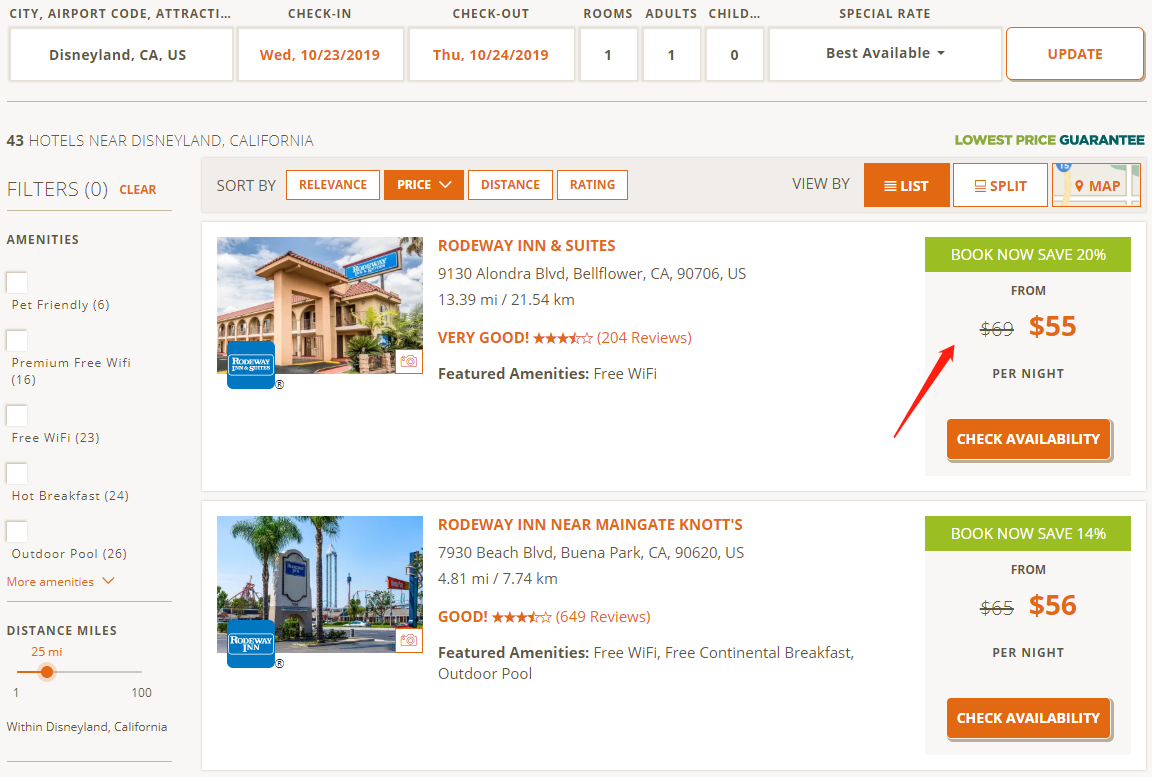Screen dimensions: 1152x777
Task: Open photo gallery icon on Maingate Knott's image
Action: (408, 640)
